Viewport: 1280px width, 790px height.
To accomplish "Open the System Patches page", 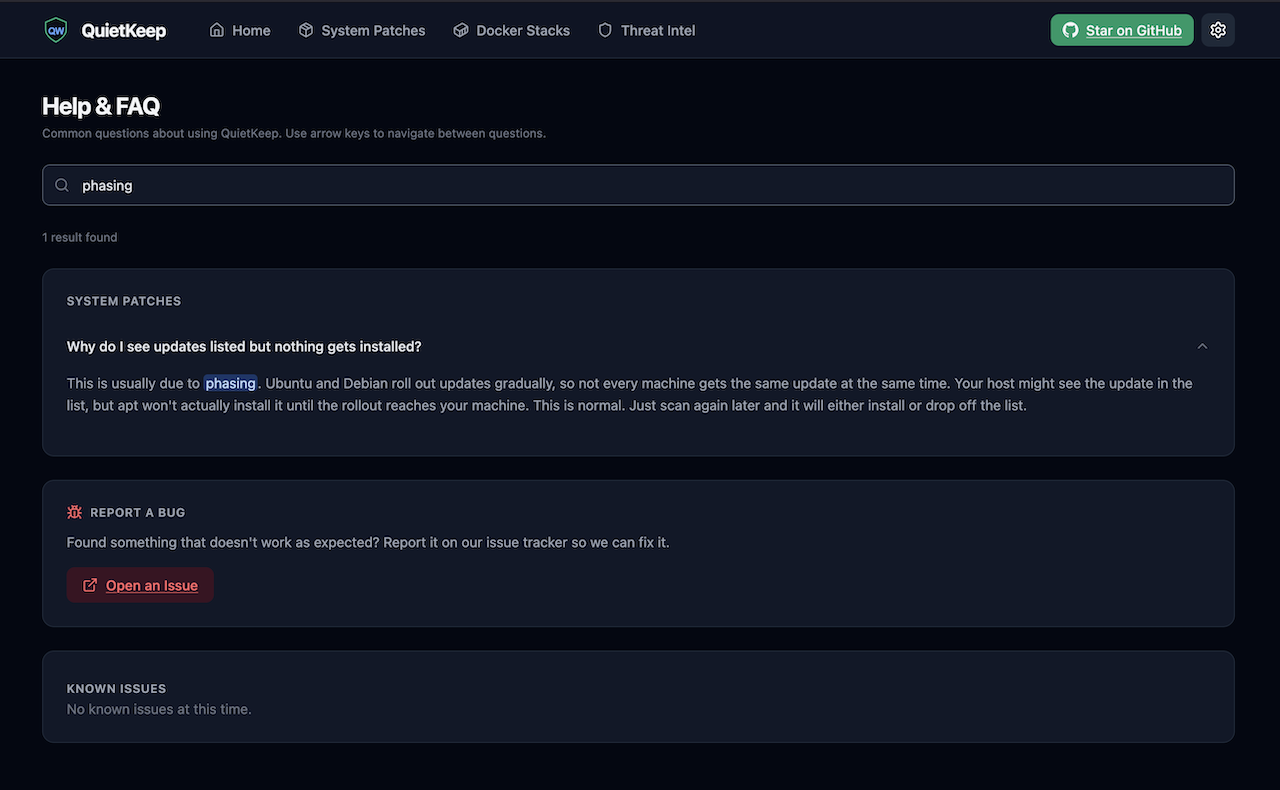I will pyautogui.click(x=373, y=30).
